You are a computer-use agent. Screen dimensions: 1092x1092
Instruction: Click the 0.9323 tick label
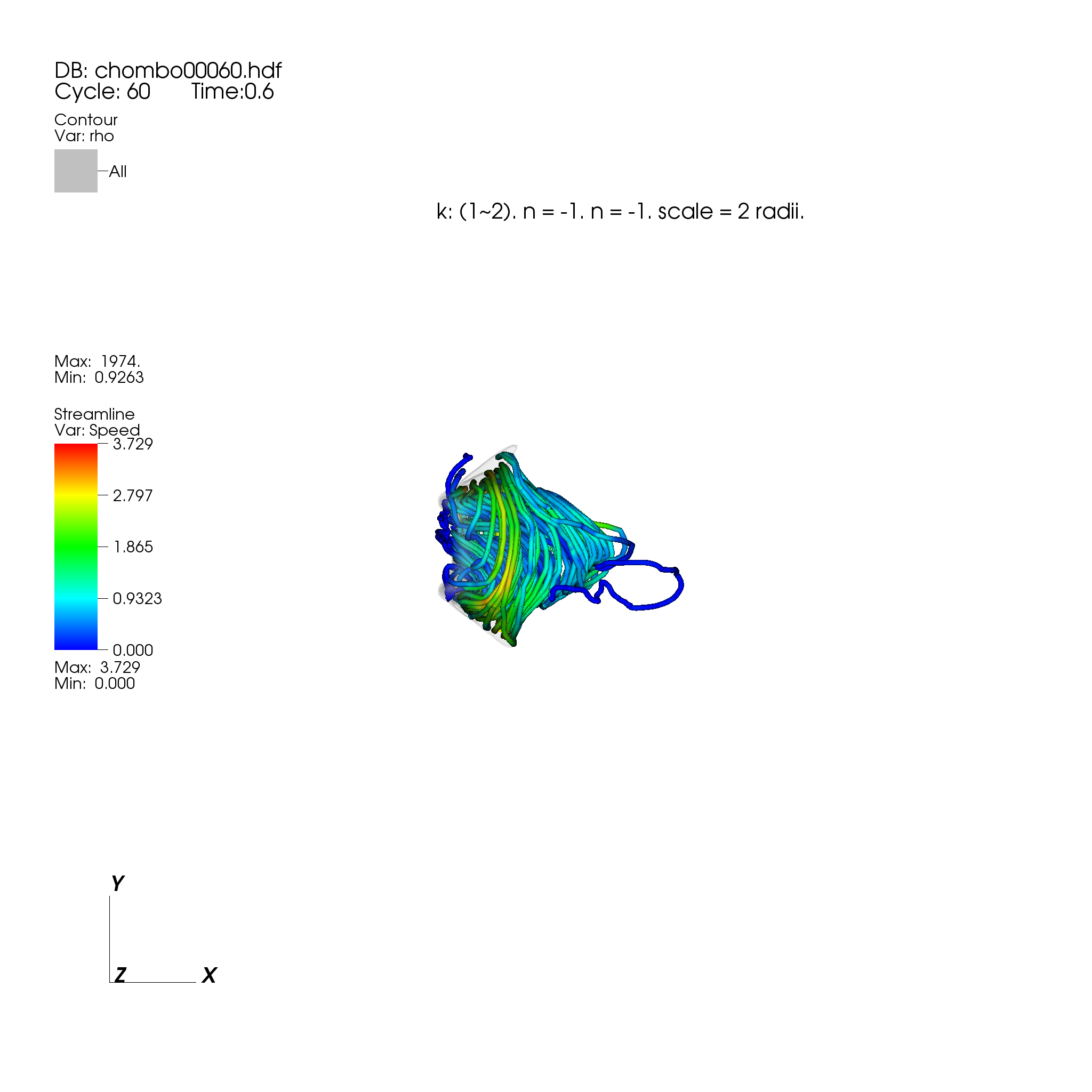[138, 599]
